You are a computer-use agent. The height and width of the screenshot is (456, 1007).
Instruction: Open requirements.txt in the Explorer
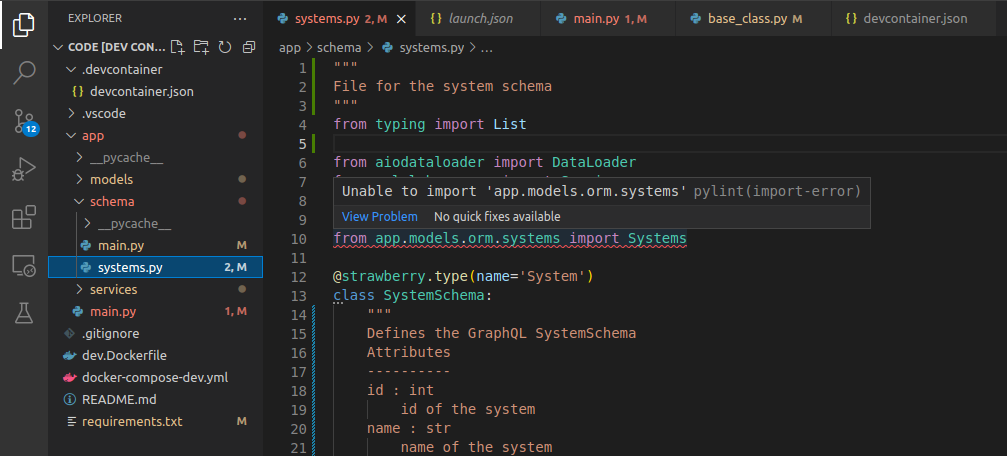(155, 422)
